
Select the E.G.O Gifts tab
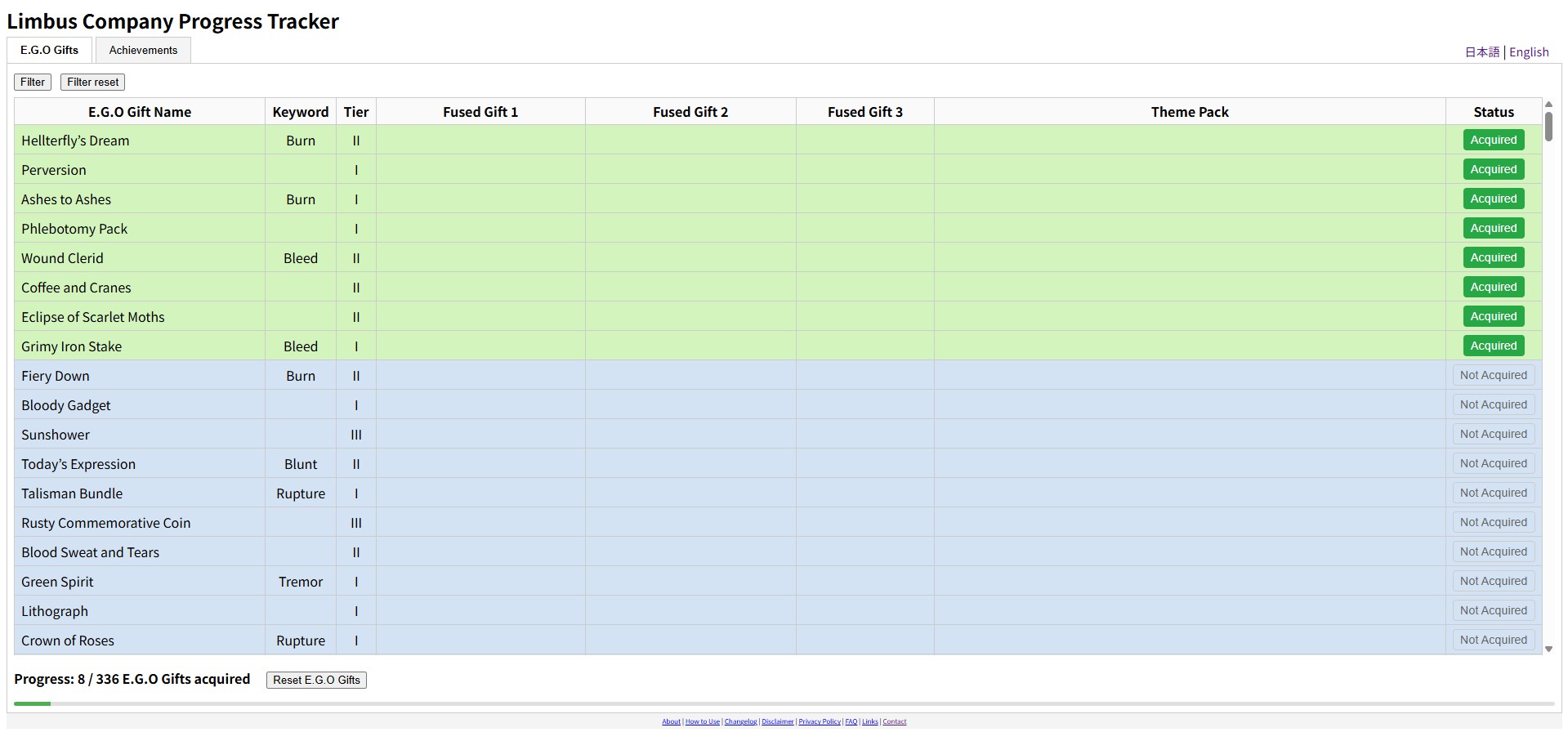point(48,50)
